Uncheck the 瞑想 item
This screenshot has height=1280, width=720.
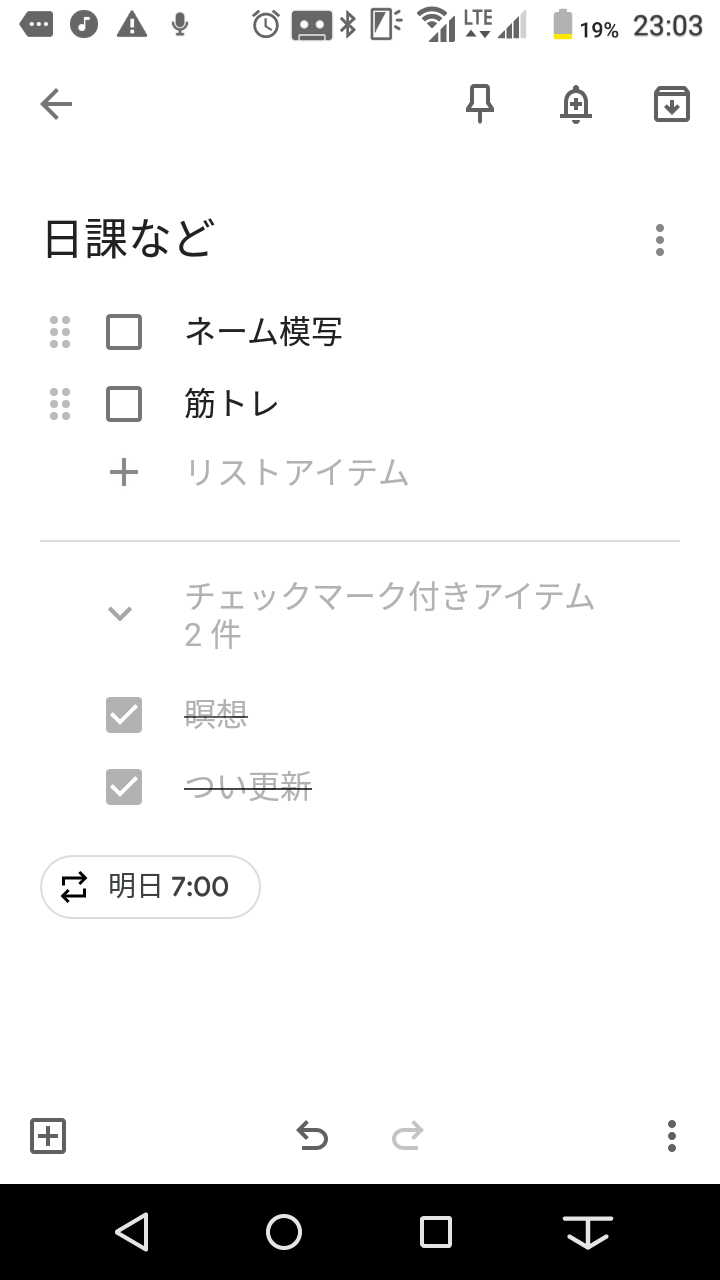point(124,715)
